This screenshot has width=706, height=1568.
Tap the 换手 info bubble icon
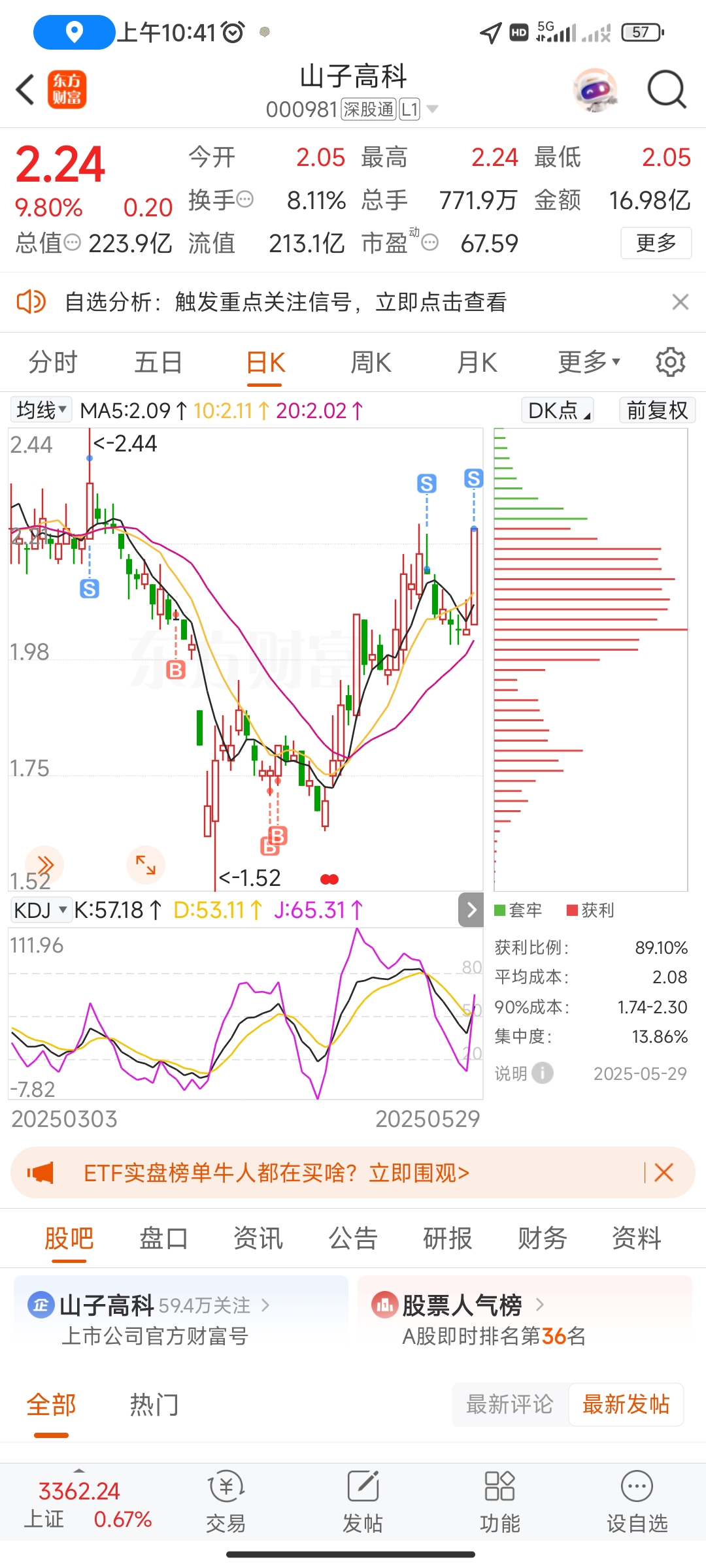click(244, 199)
